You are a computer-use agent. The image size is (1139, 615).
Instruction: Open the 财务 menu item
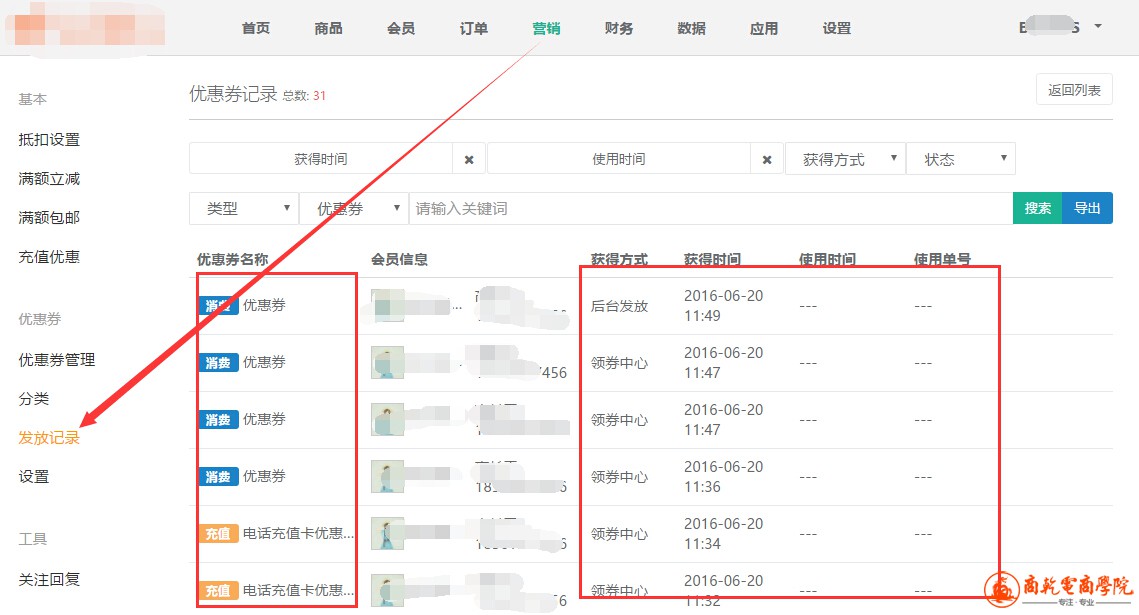tap(619, 28)
